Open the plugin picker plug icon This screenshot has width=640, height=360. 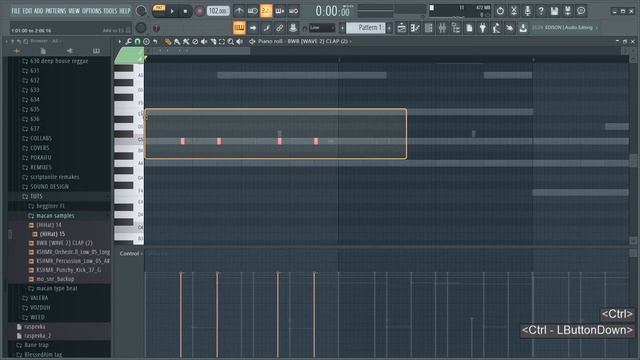(482, 28)
